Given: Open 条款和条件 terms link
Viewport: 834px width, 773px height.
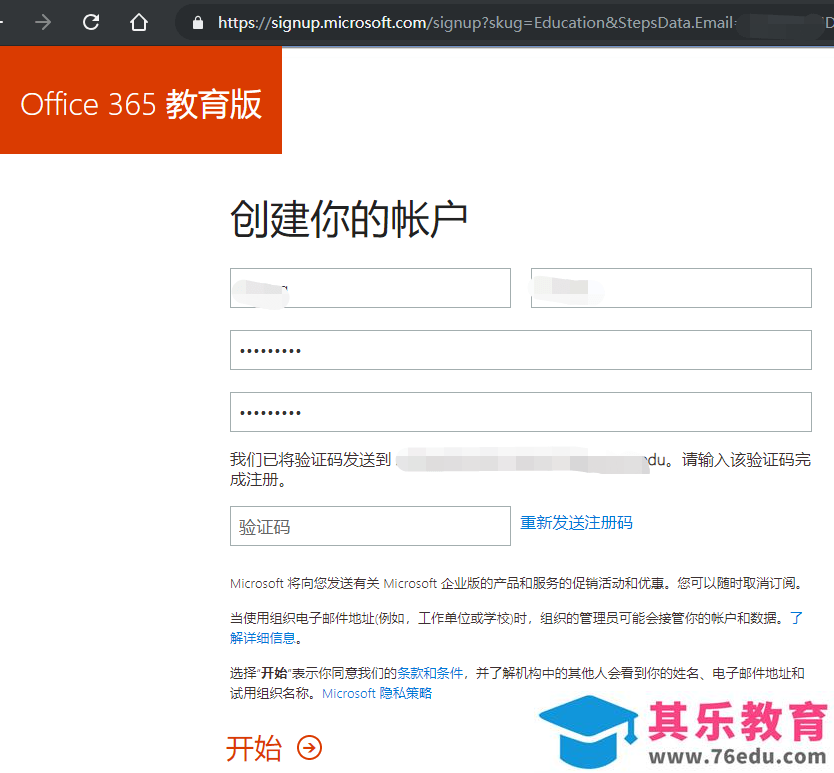Looking at the screenshot, I should point(430,674).
